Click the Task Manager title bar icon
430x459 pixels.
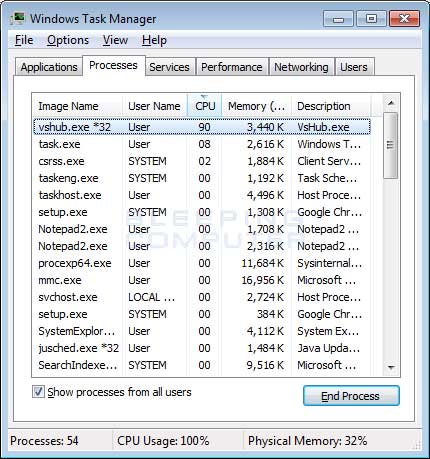[x=17, y=18]
